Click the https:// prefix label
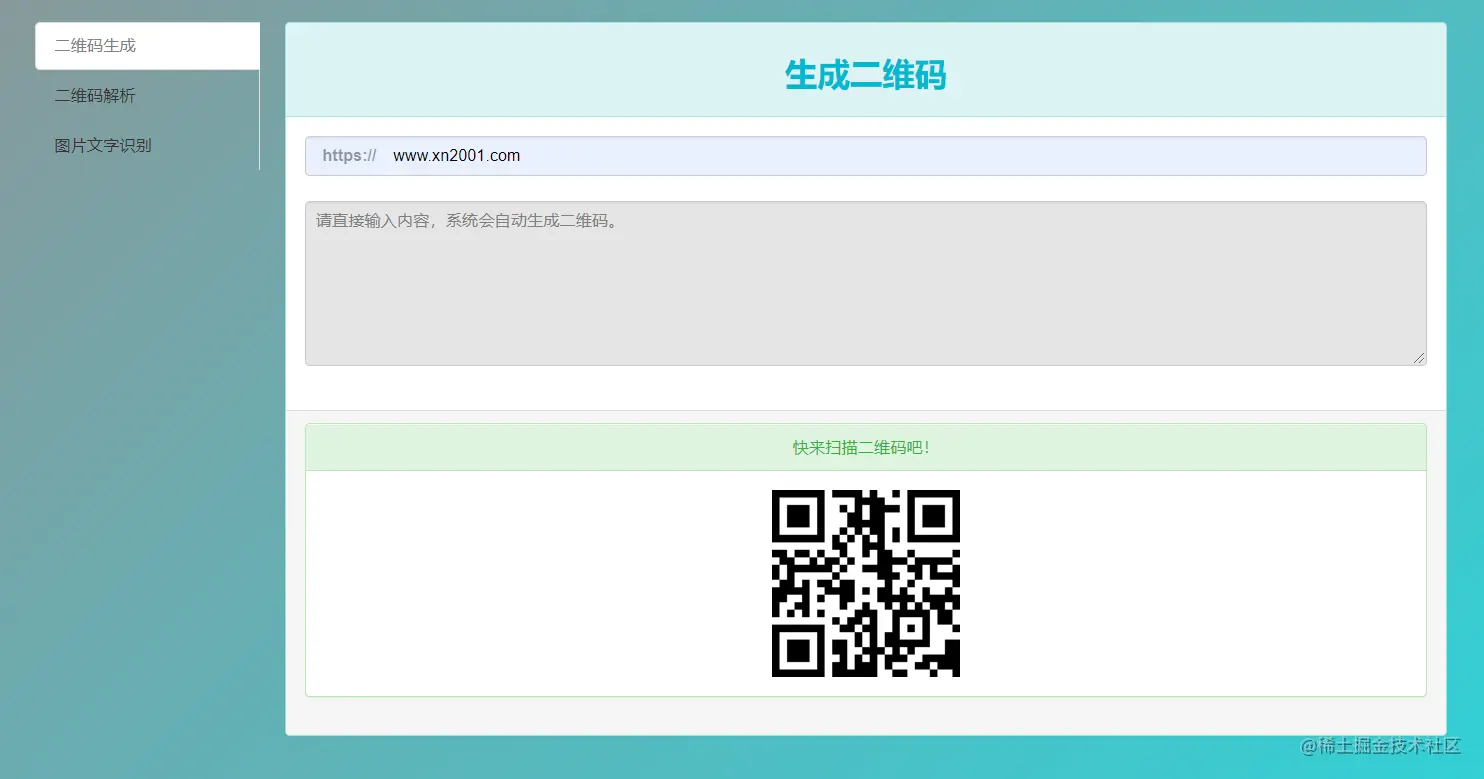 349,156
